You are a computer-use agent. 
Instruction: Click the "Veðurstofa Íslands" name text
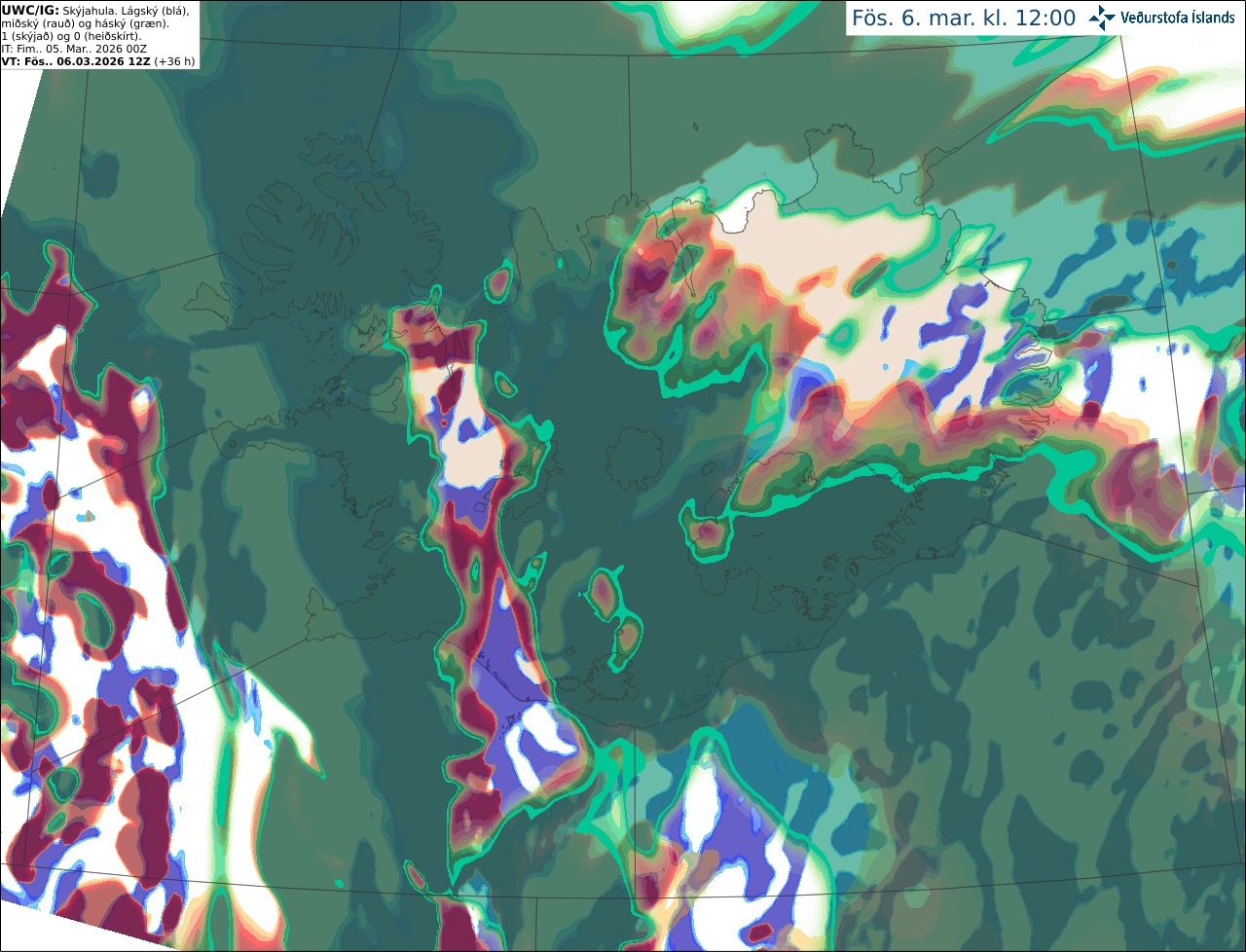click(x=1178, y=18)
